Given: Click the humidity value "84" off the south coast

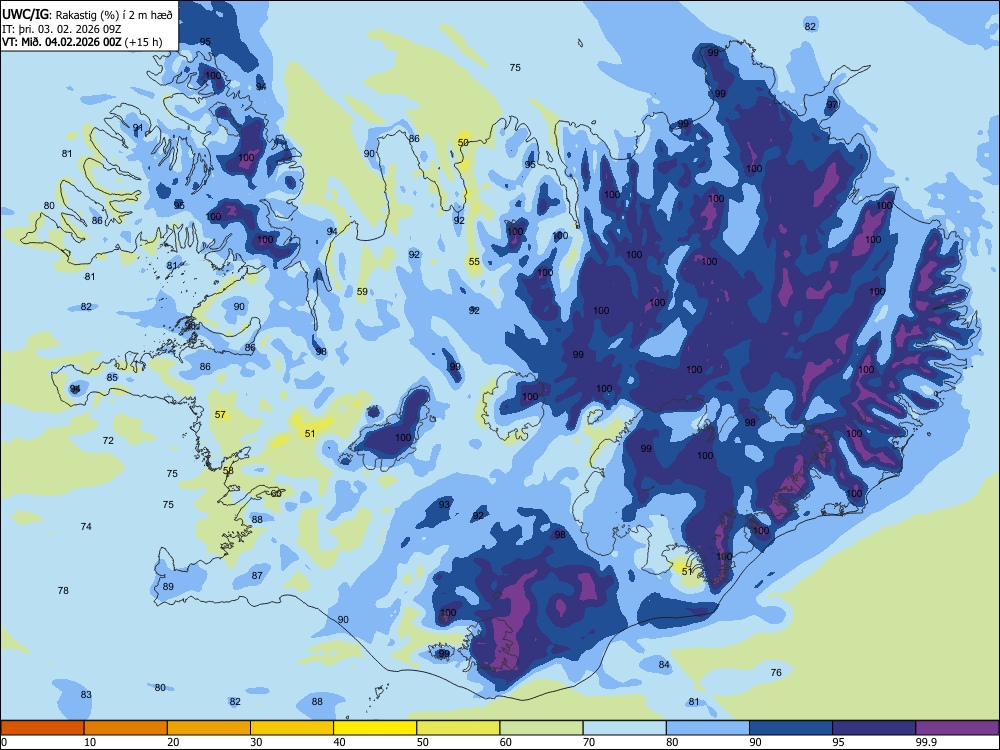Looking at the screenshot, I should pyautogui.click(x=664, y=665).
